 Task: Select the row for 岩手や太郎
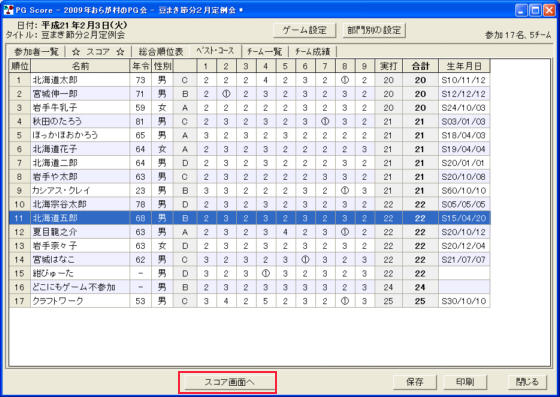click(x=249, y=177)
